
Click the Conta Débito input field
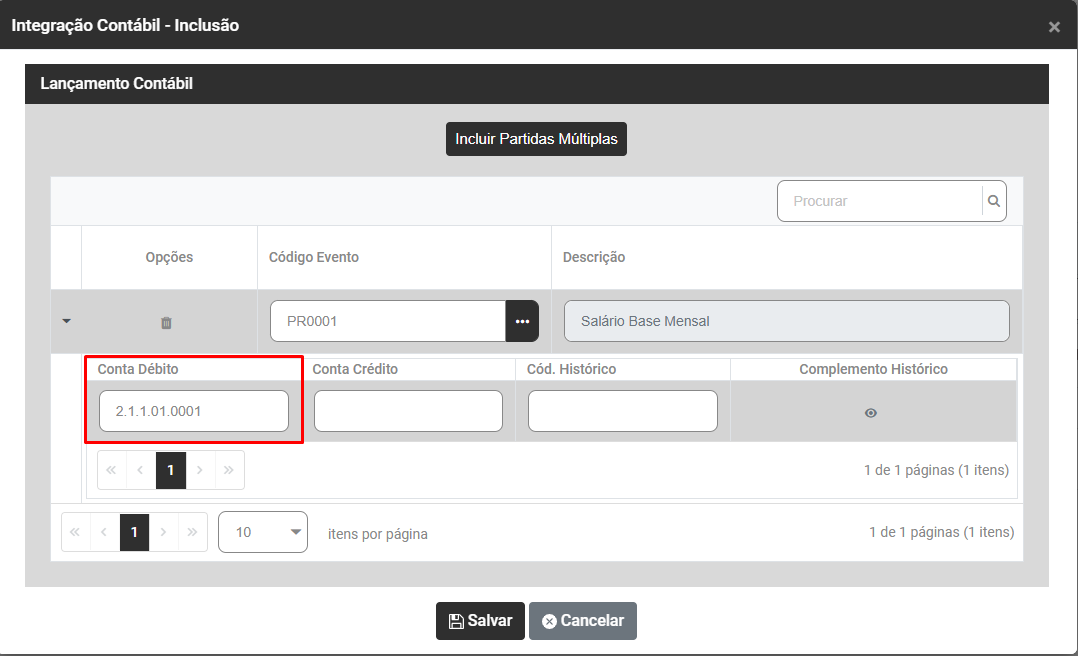194,411
